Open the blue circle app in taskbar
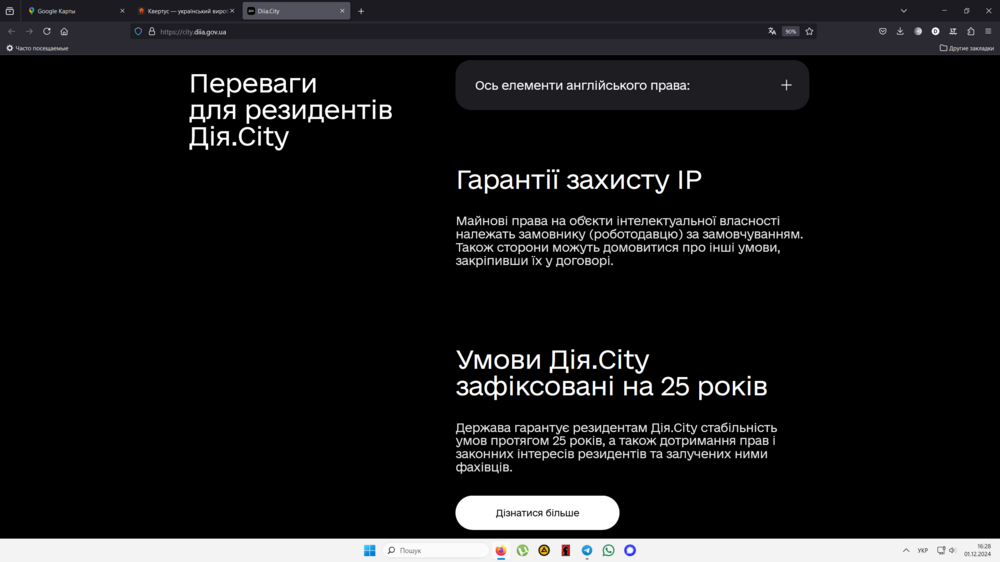 click(630, 551)
